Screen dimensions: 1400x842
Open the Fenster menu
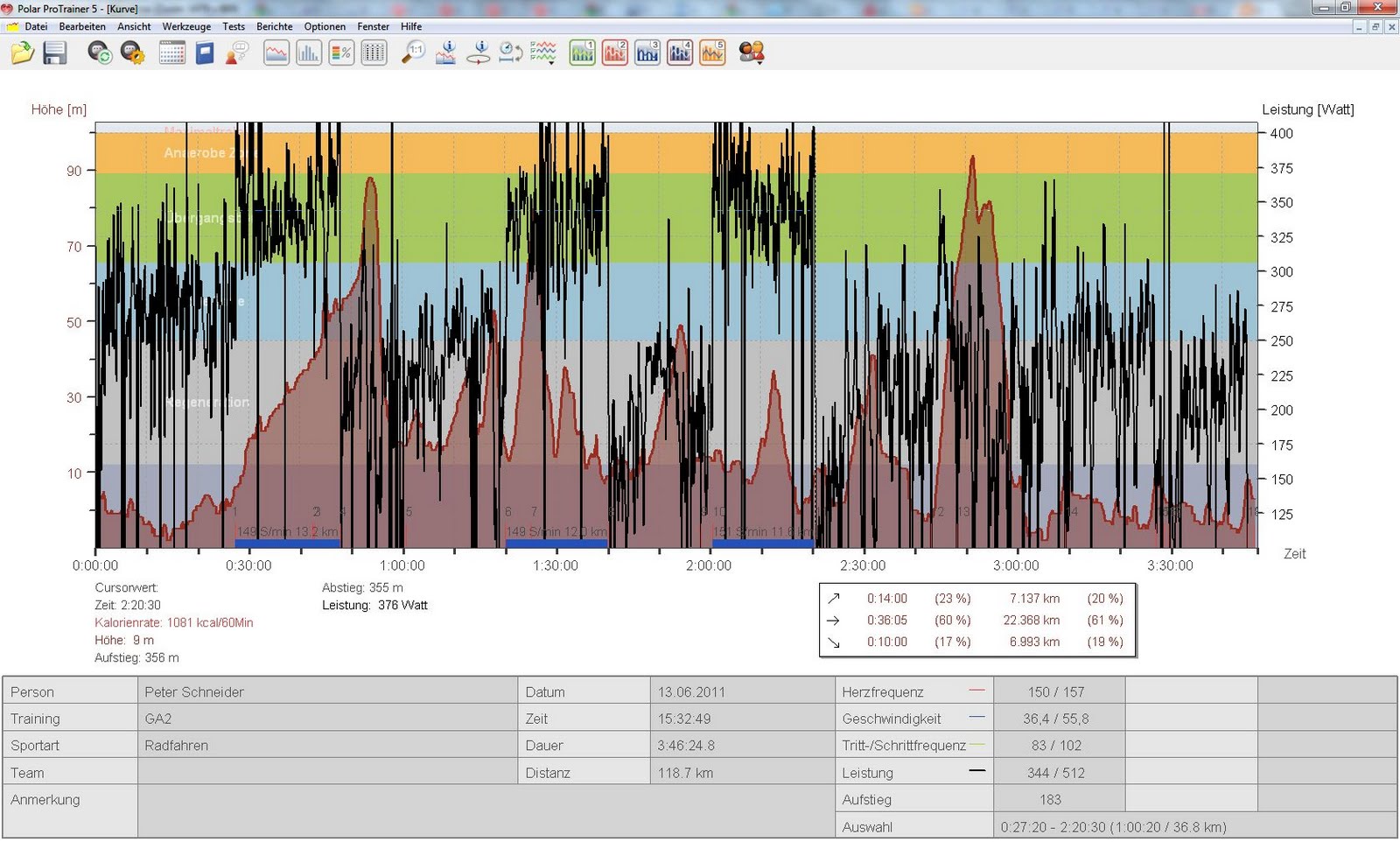pyautogui.click(x=374, y=27)
